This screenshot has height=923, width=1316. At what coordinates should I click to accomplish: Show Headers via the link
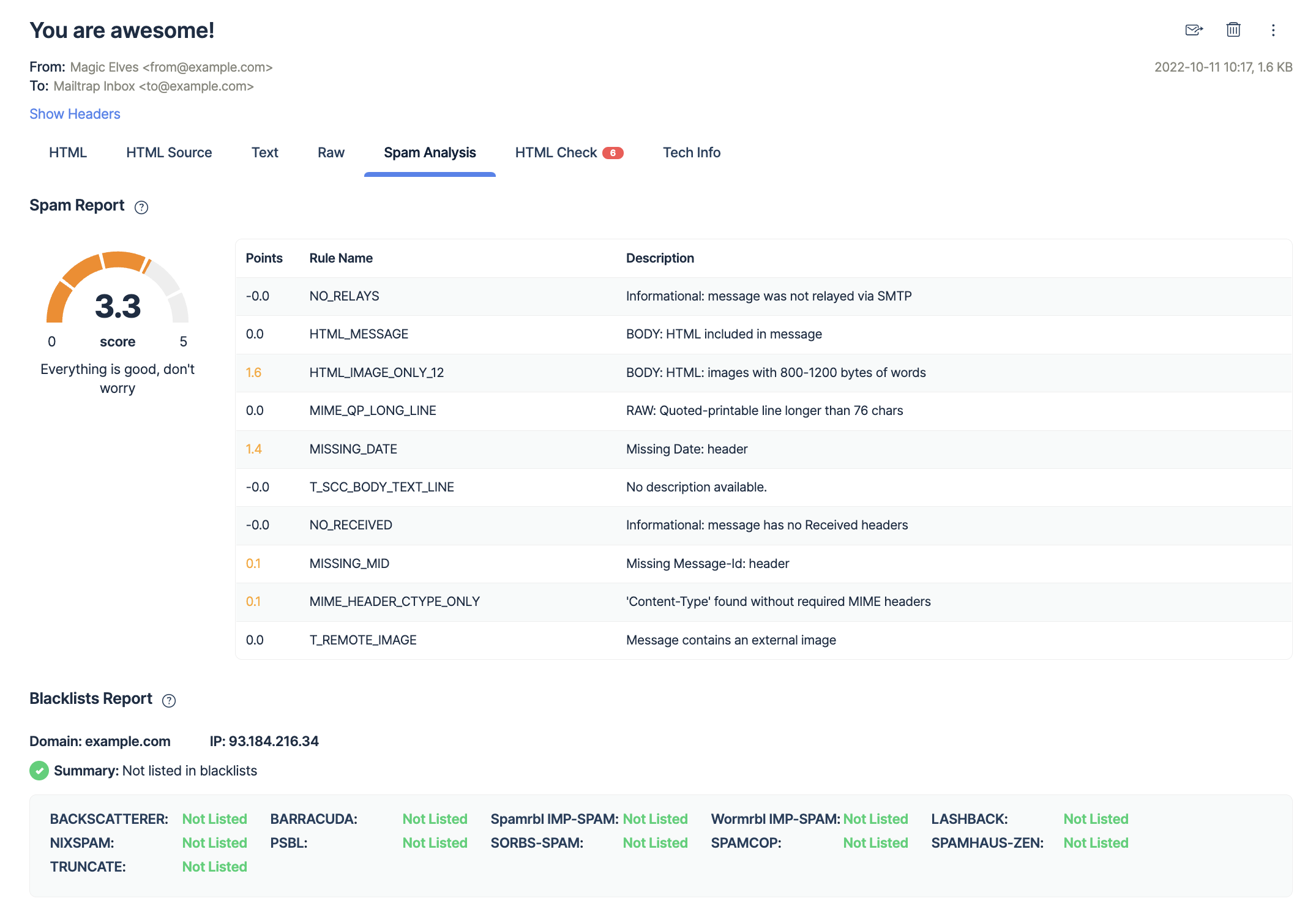point(75,113)
